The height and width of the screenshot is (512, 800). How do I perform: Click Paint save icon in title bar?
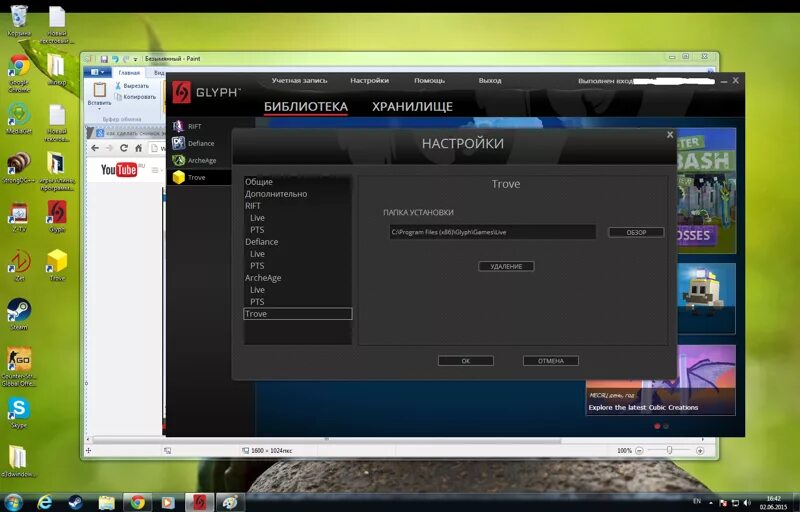click(x=104, y=59)
